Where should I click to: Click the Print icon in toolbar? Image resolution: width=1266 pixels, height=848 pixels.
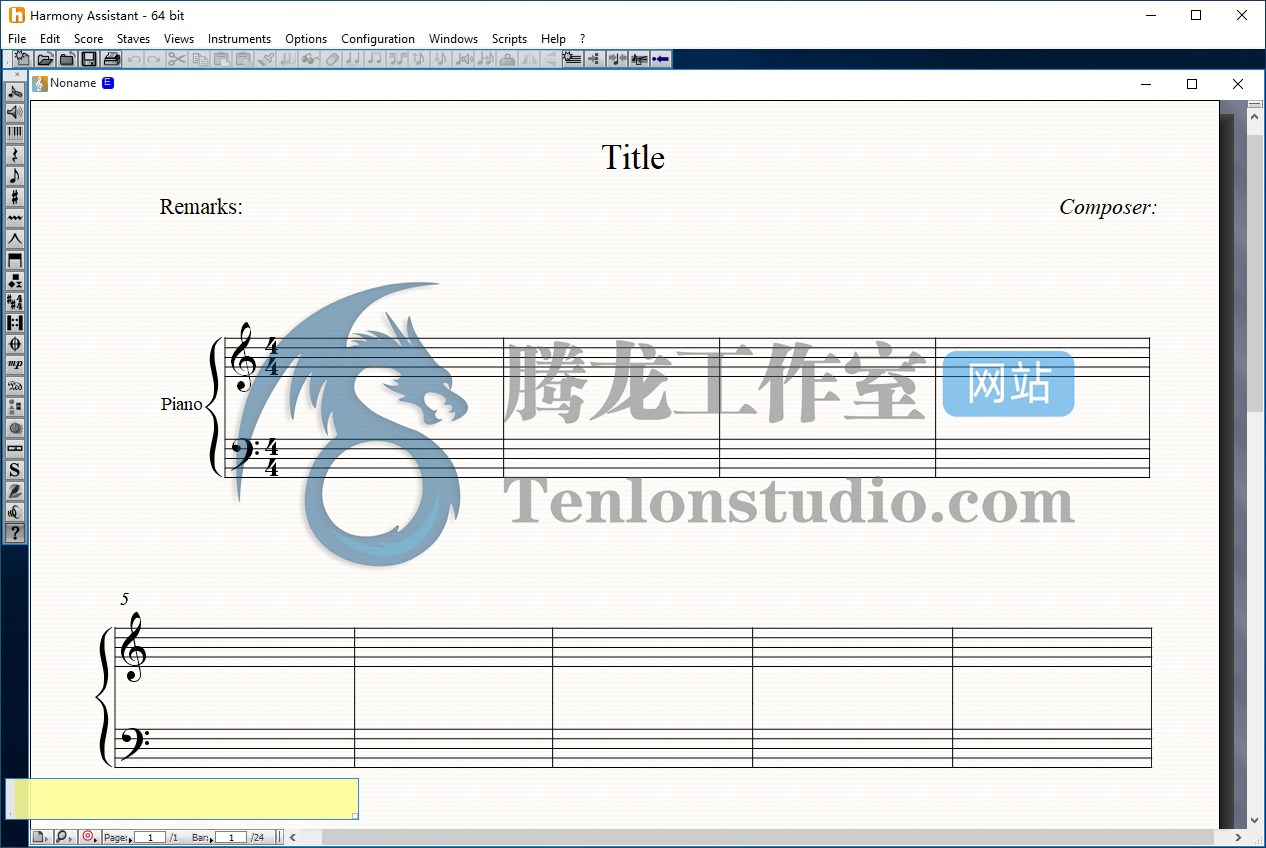coord(111,59)
